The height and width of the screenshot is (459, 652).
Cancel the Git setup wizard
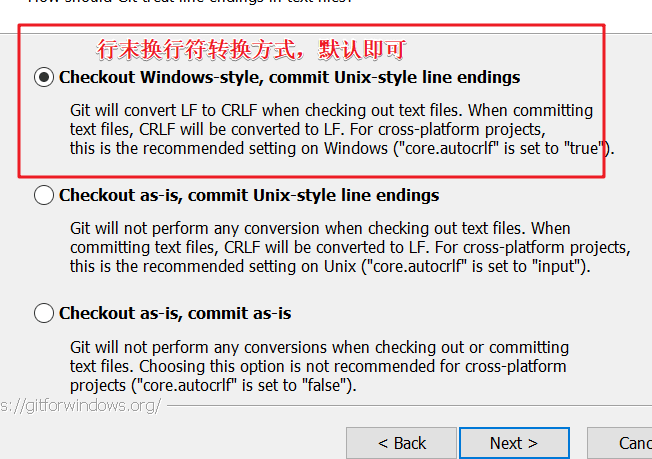[x=620, y=443]
